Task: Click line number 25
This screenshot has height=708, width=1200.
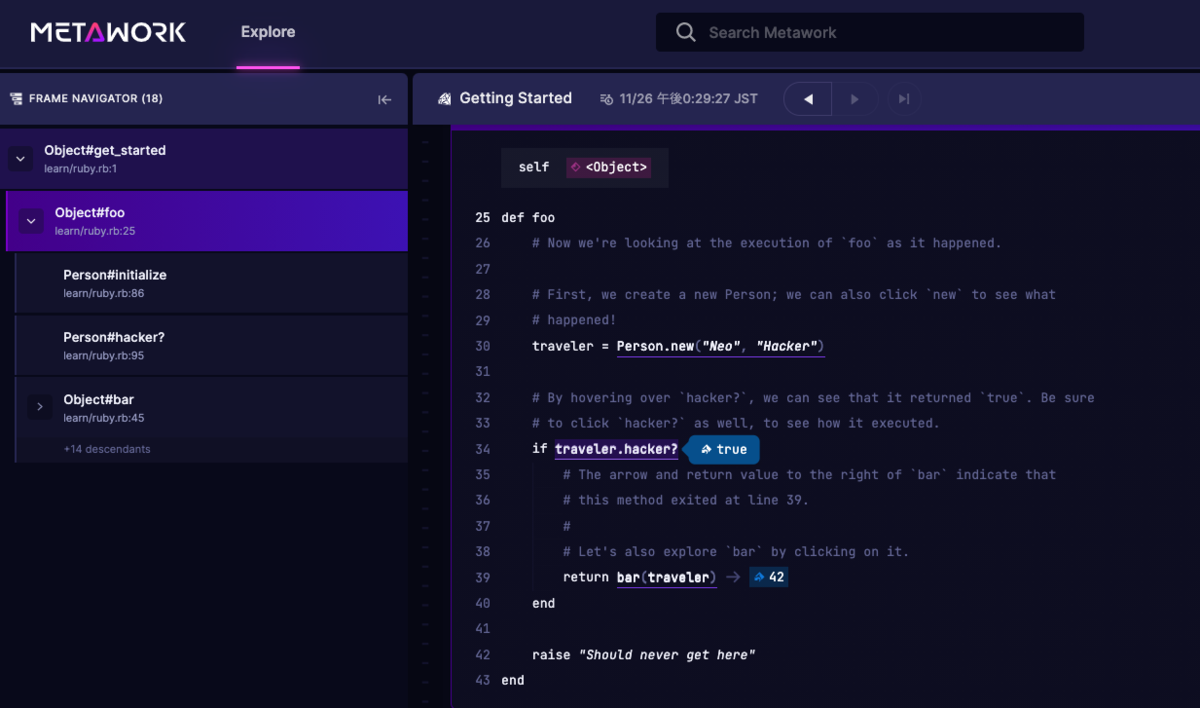Action: (x=483, y=217)
